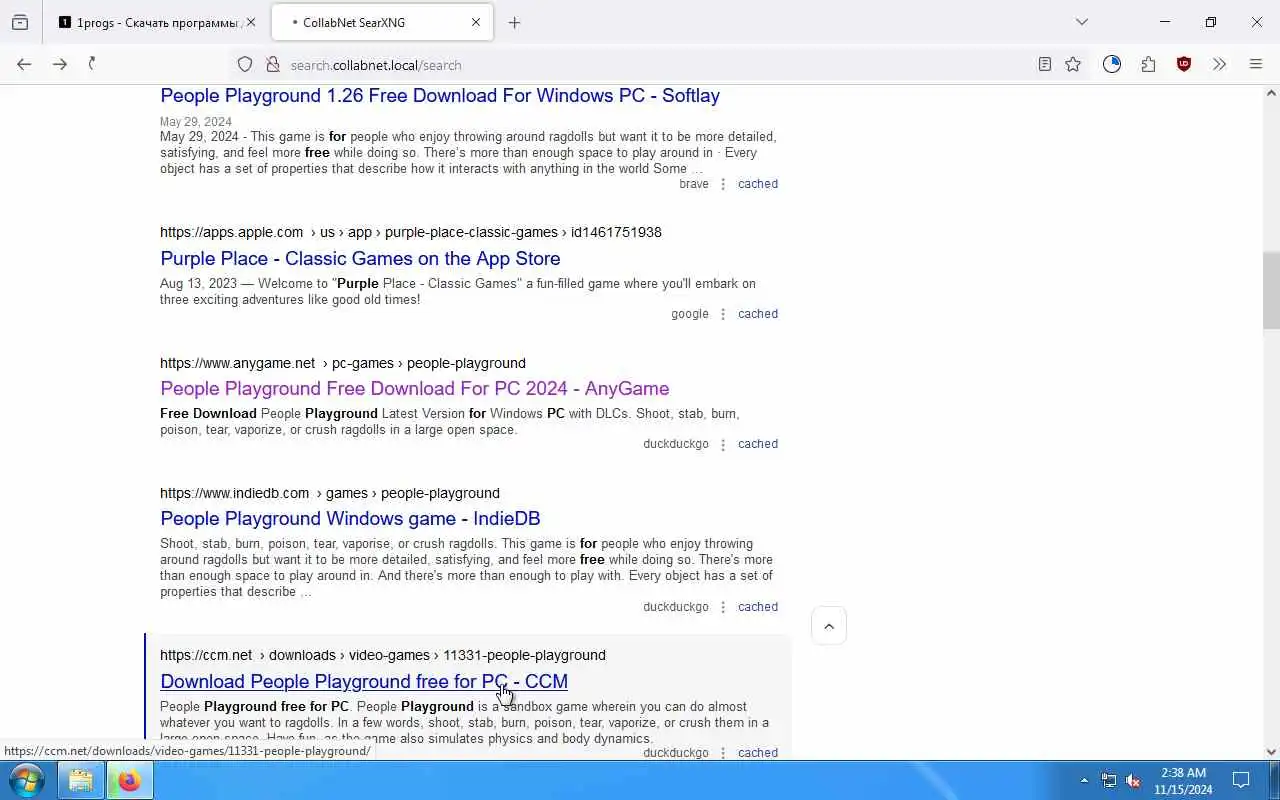Click scrollbar up arrow
This screenshot has height=800, width=1280.
[x=1271, y=93]
